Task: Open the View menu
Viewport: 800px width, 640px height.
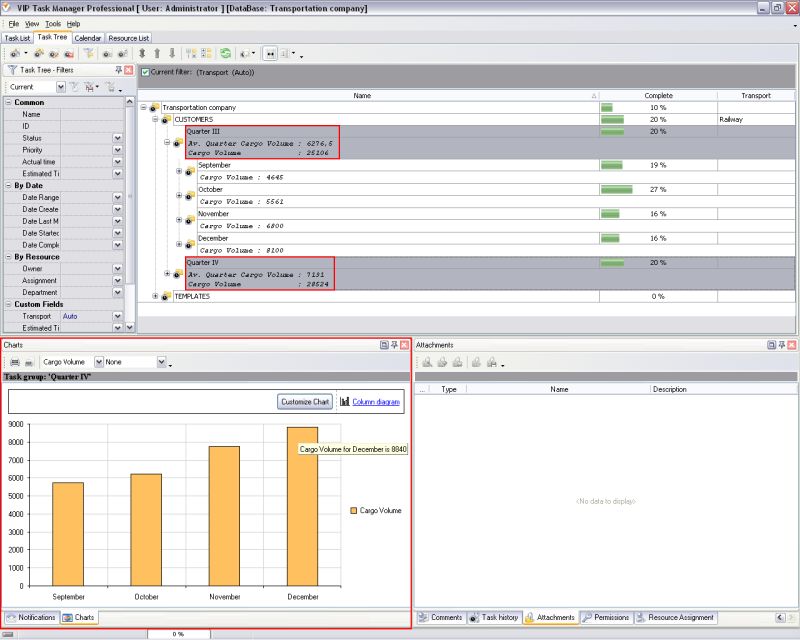Action: (32, 23)
